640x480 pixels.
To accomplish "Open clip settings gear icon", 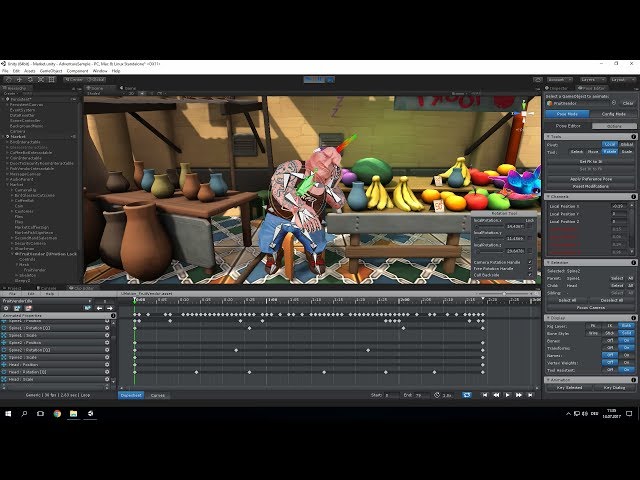I will 6,308.
